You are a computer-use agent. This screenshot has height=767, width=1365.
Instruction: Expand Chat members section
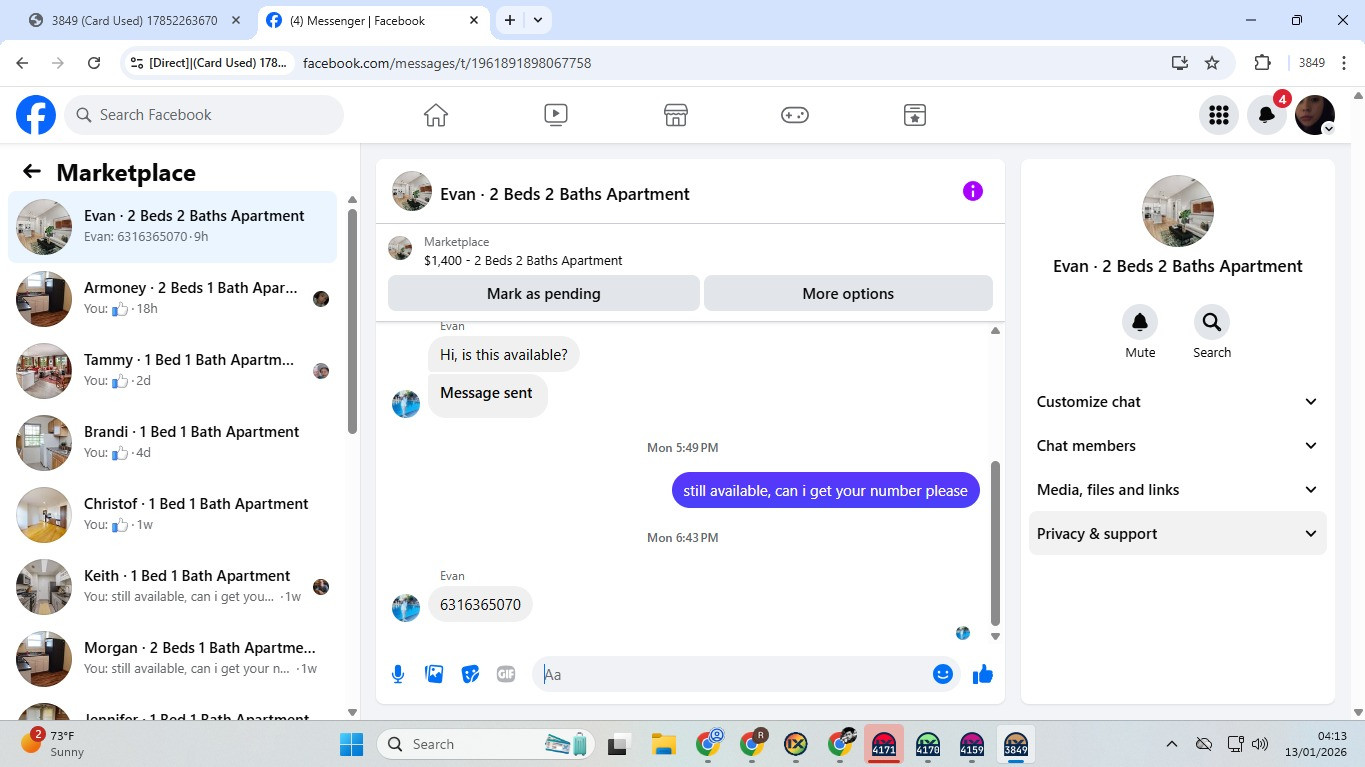click(1178, 446)
